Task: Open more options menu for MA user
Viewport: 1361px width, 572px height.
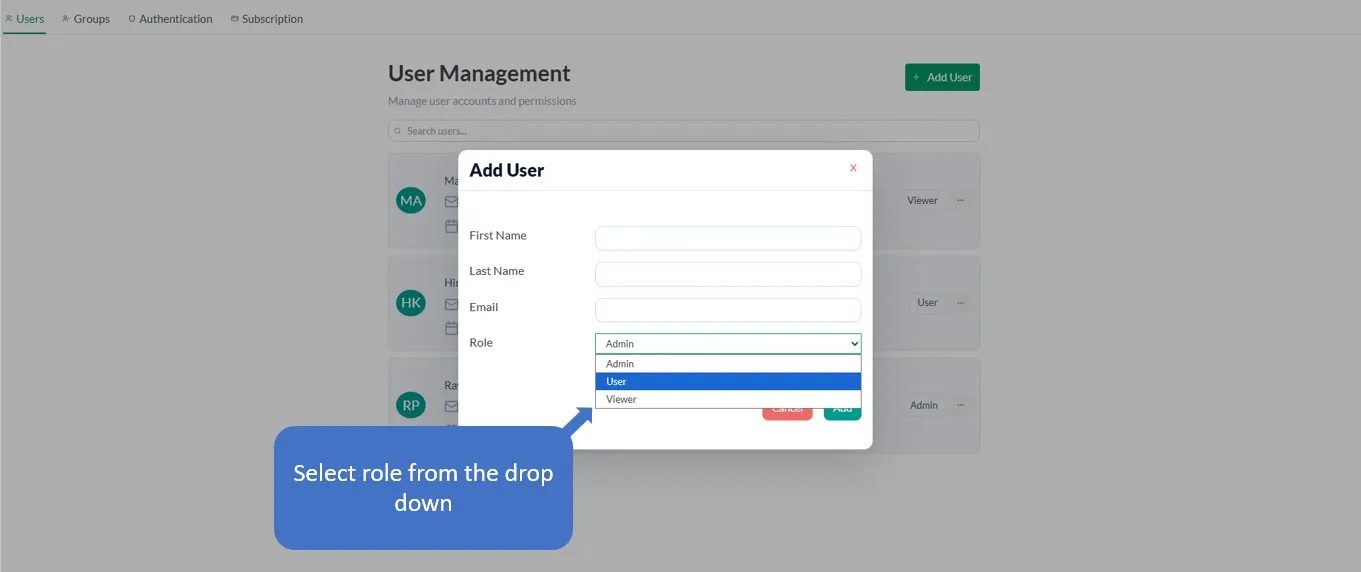Action: pos(961,200)
